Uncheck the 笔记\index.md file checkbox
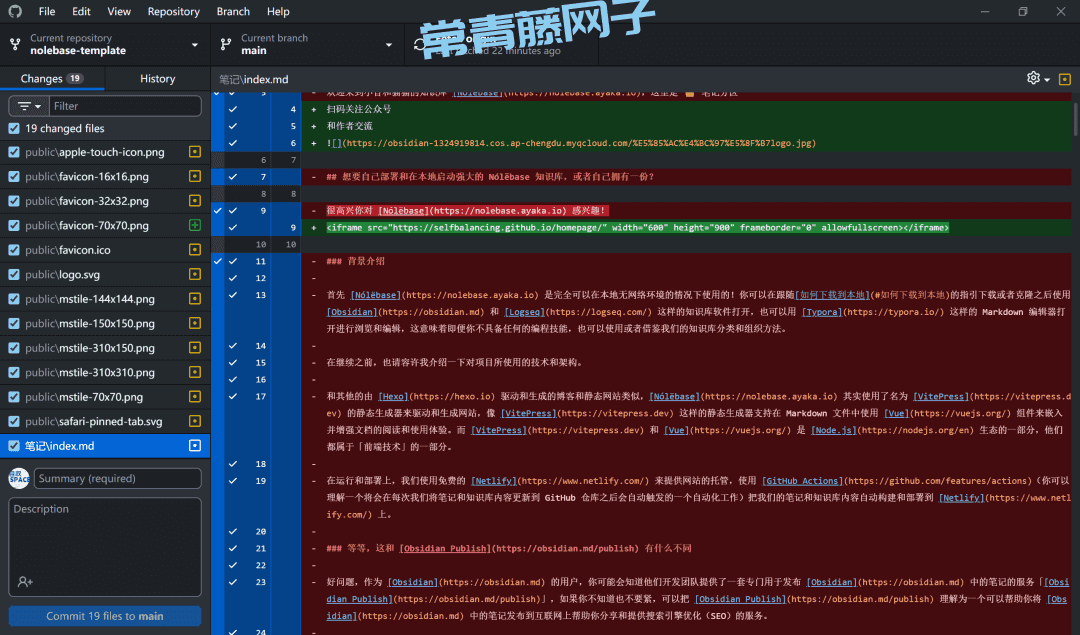Screen dimensions: 1080x635 coord(14,446)
